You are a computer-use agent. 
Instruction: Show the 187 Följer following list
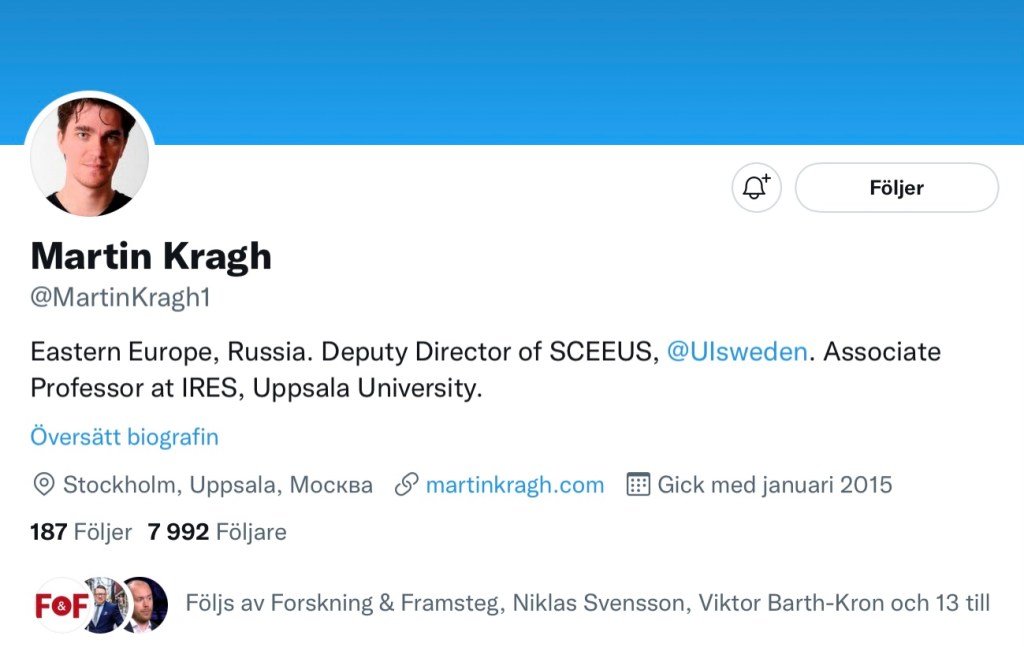click(81, 532)
